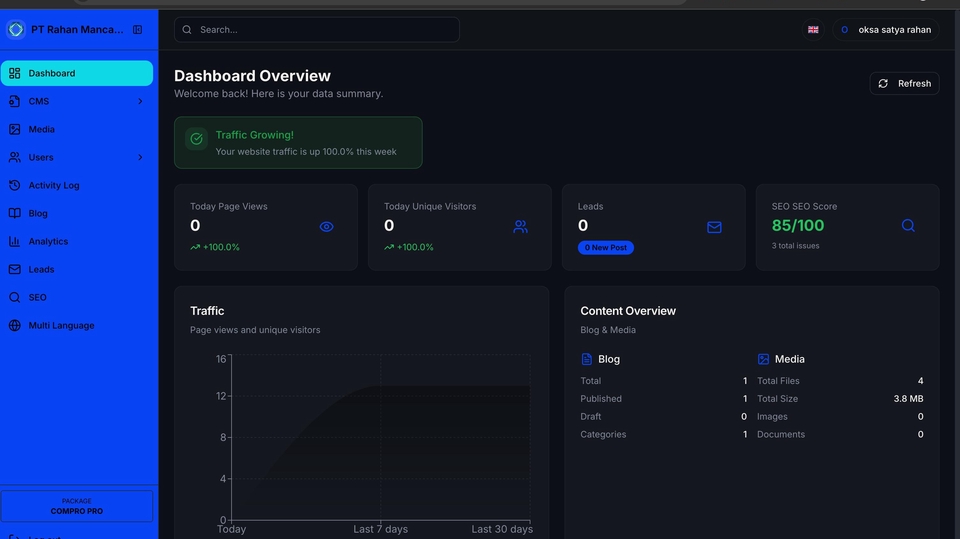Click the people icon on Today Unique Visitors card
The height and width of the screenshot is (539, 960).
pyautogui.click(x=520, y=227)
